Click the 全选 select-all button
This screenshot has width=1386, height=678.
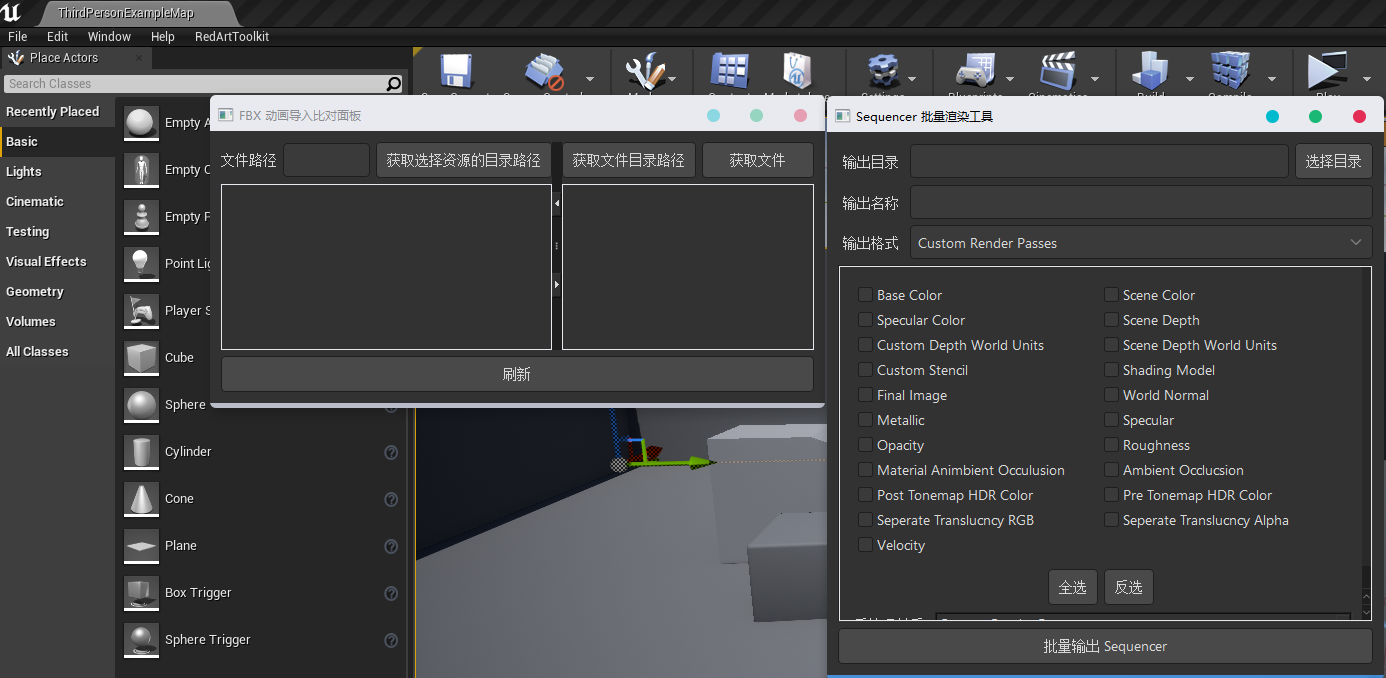click(x=1072, y=587)
